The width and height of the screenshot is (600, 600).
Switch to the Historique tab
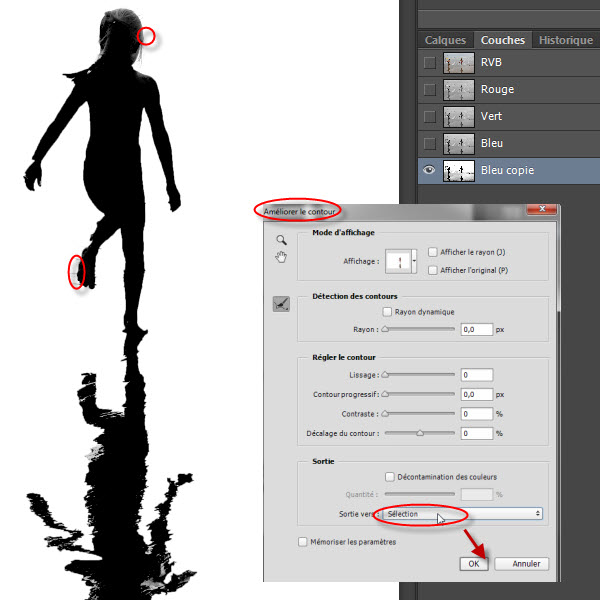(565, 41)
